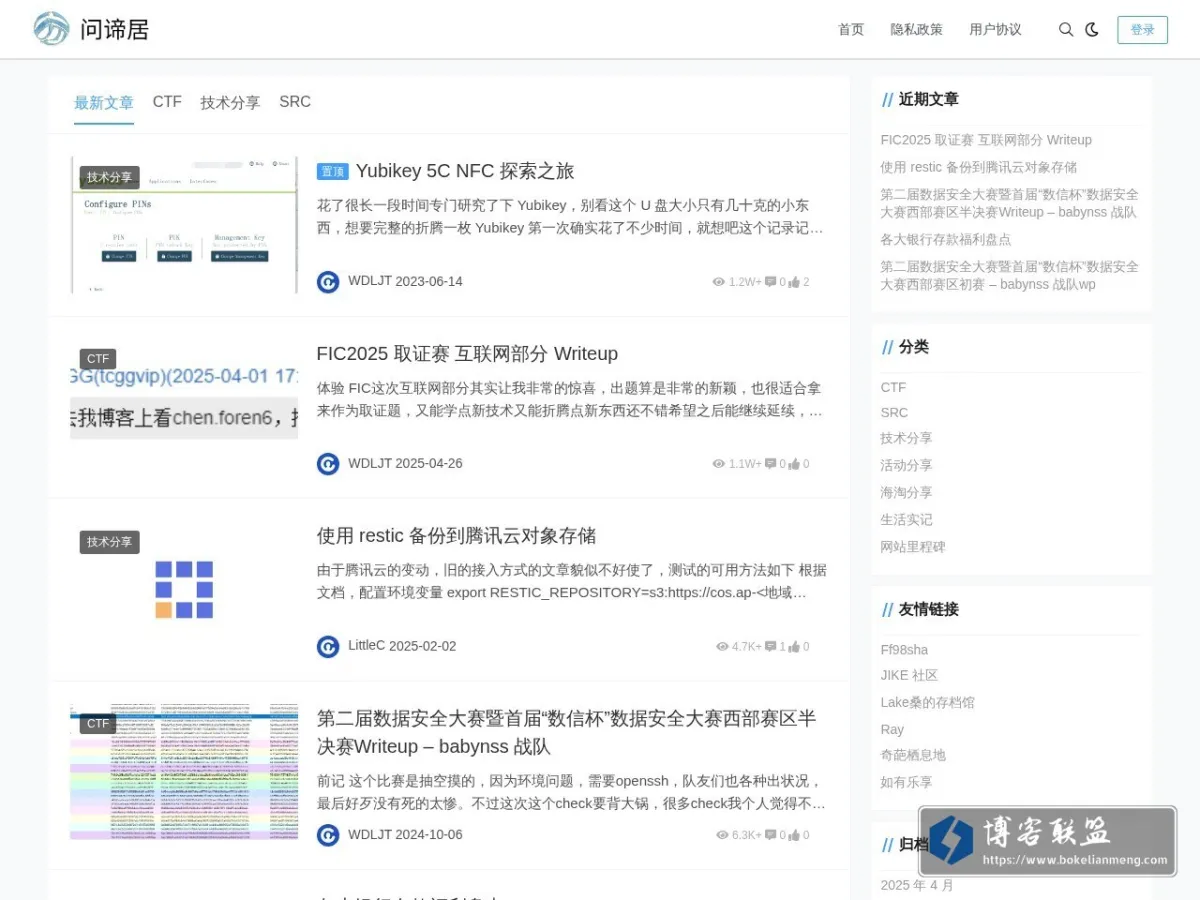This screenshot has height=900, width=1200.
Task: Open sidebar recent link 西部赛区半决赛Writeup – babynss 战队
Action: pyautogui.click(x=1009, y=203)
